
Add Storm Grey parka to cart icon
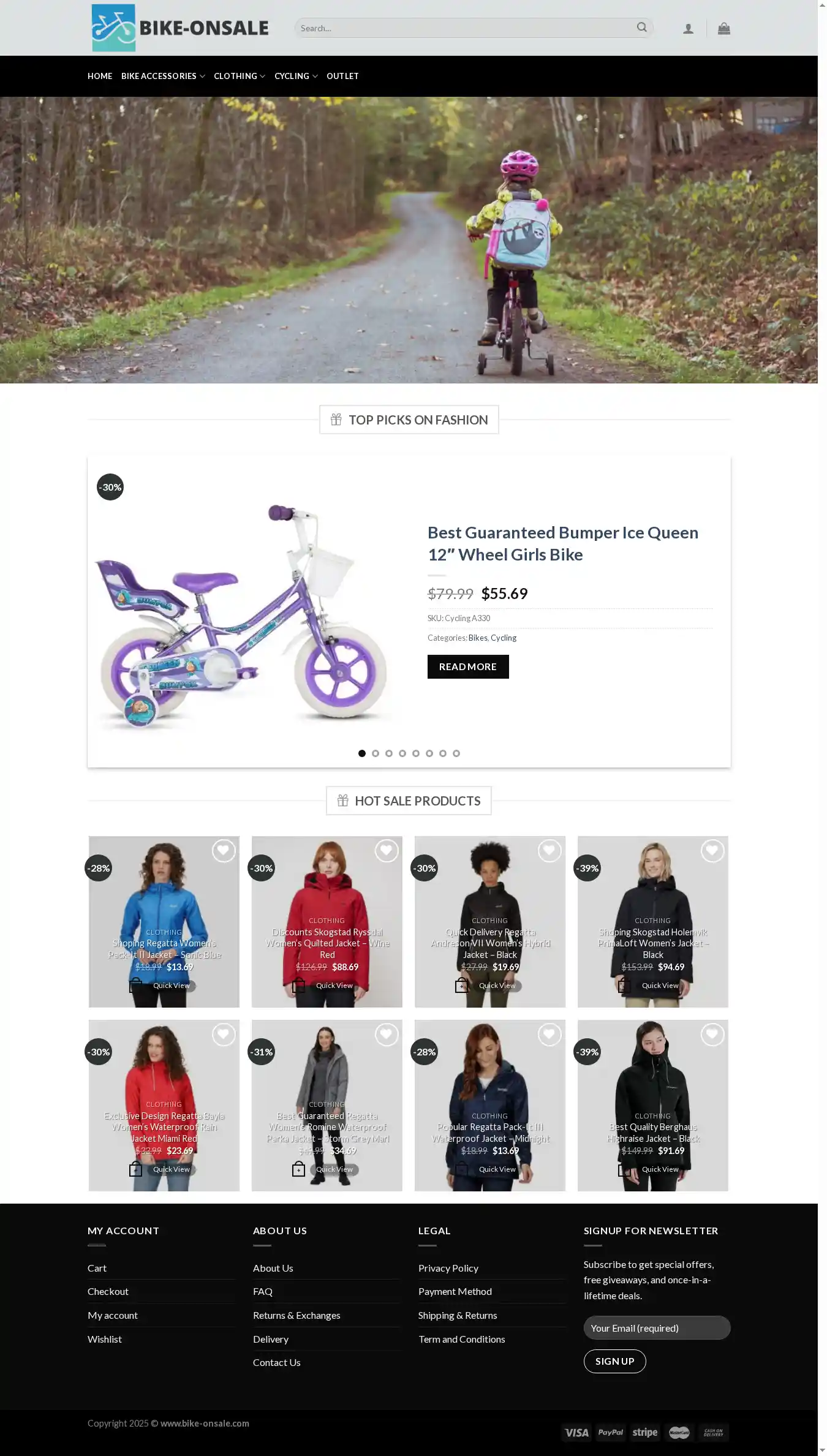pyautogui.click(x=298, y=1169)
